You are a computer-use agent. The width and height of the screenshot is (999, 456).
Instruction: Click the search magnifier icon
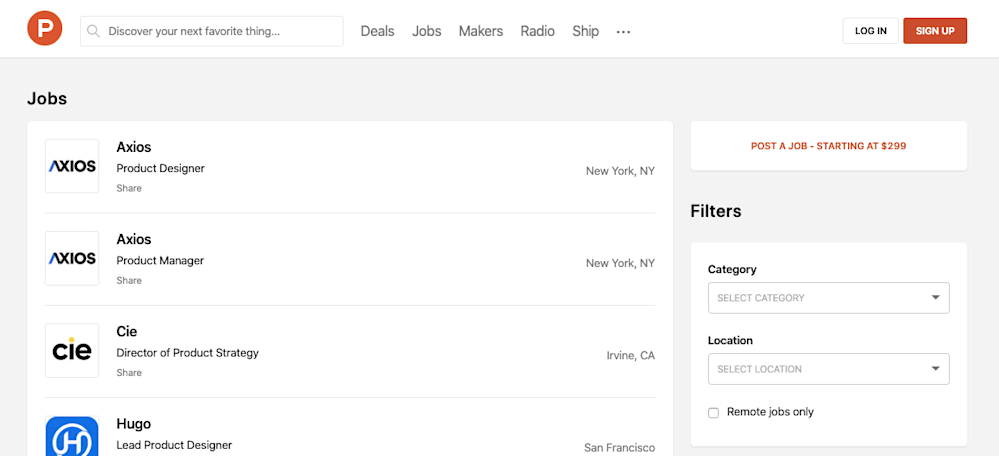(x=93, y=31)
